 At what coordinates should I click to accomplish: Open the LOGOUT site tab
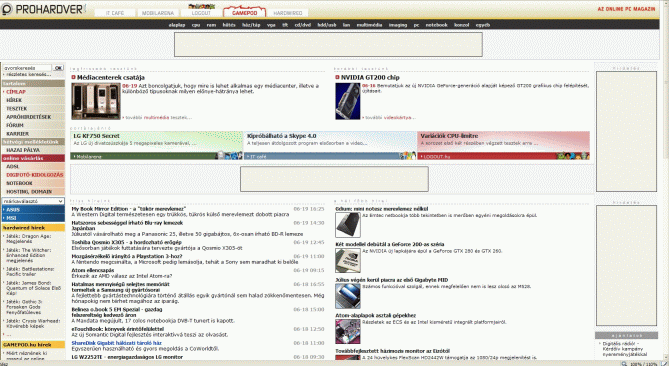(201, 13)
